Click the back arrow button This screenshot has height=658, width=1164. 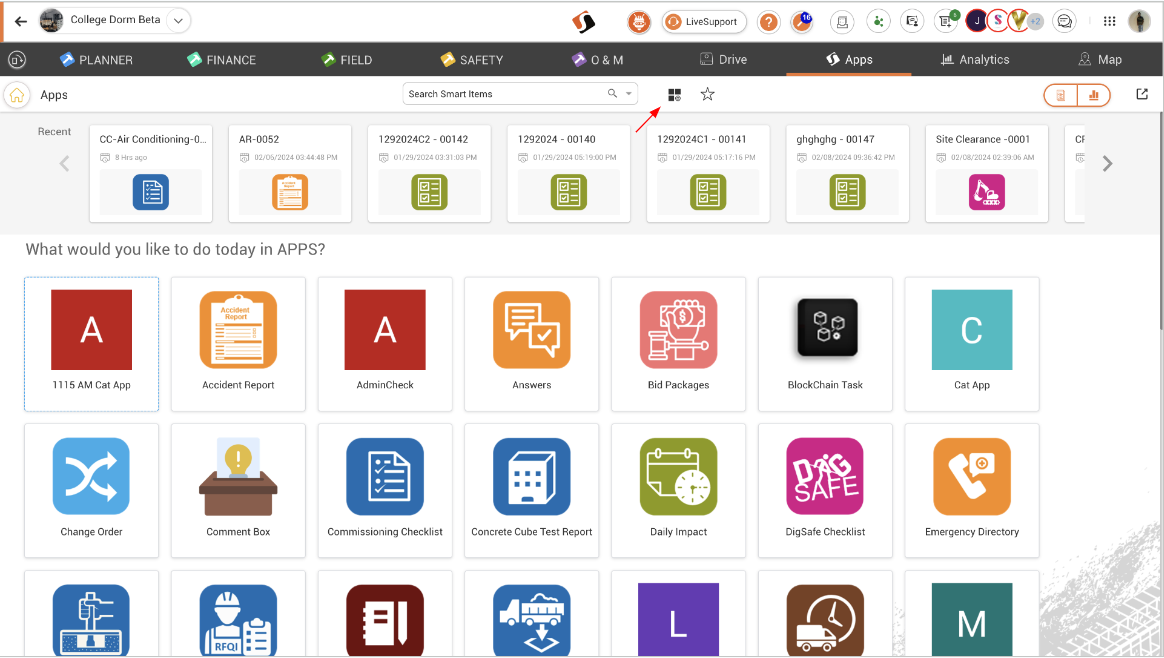(21, 21)
